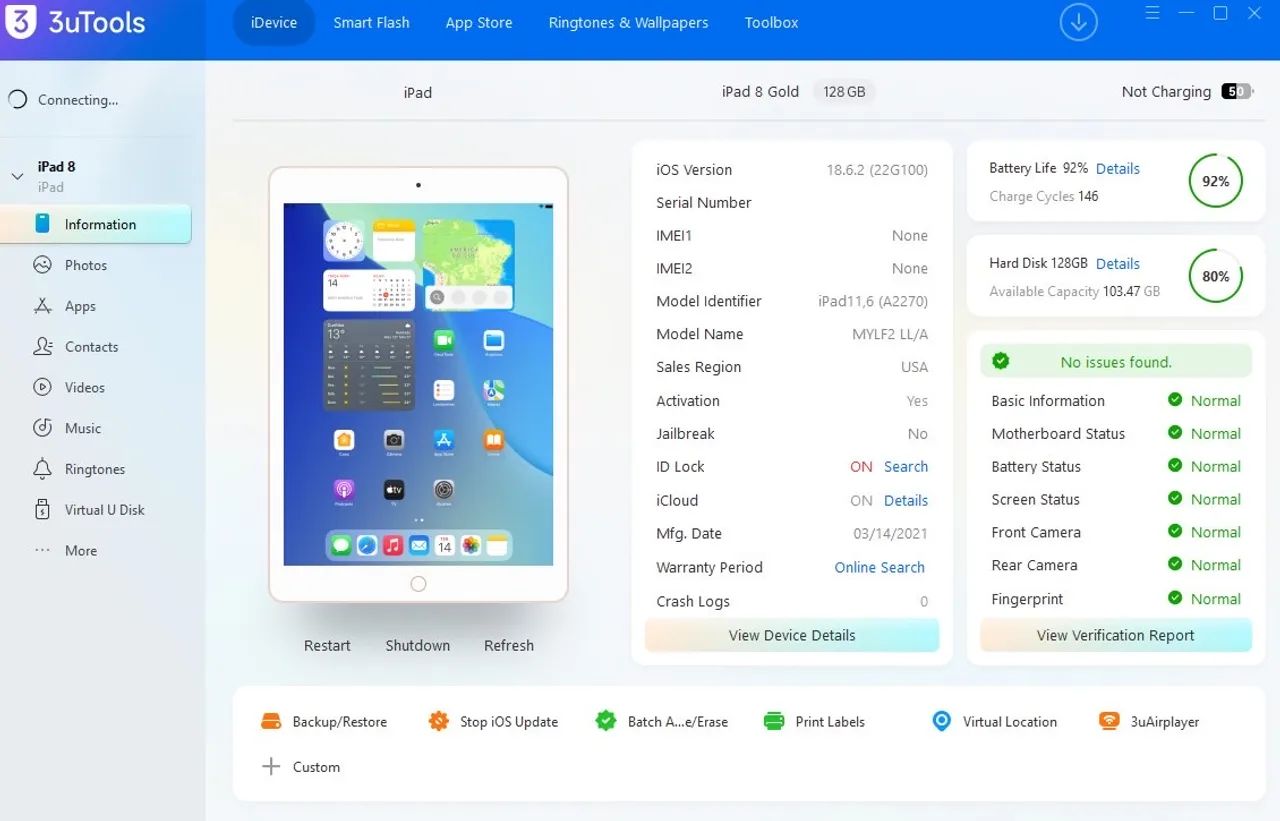
Task: Click the Shutdown button
Action: pos(418,645)
